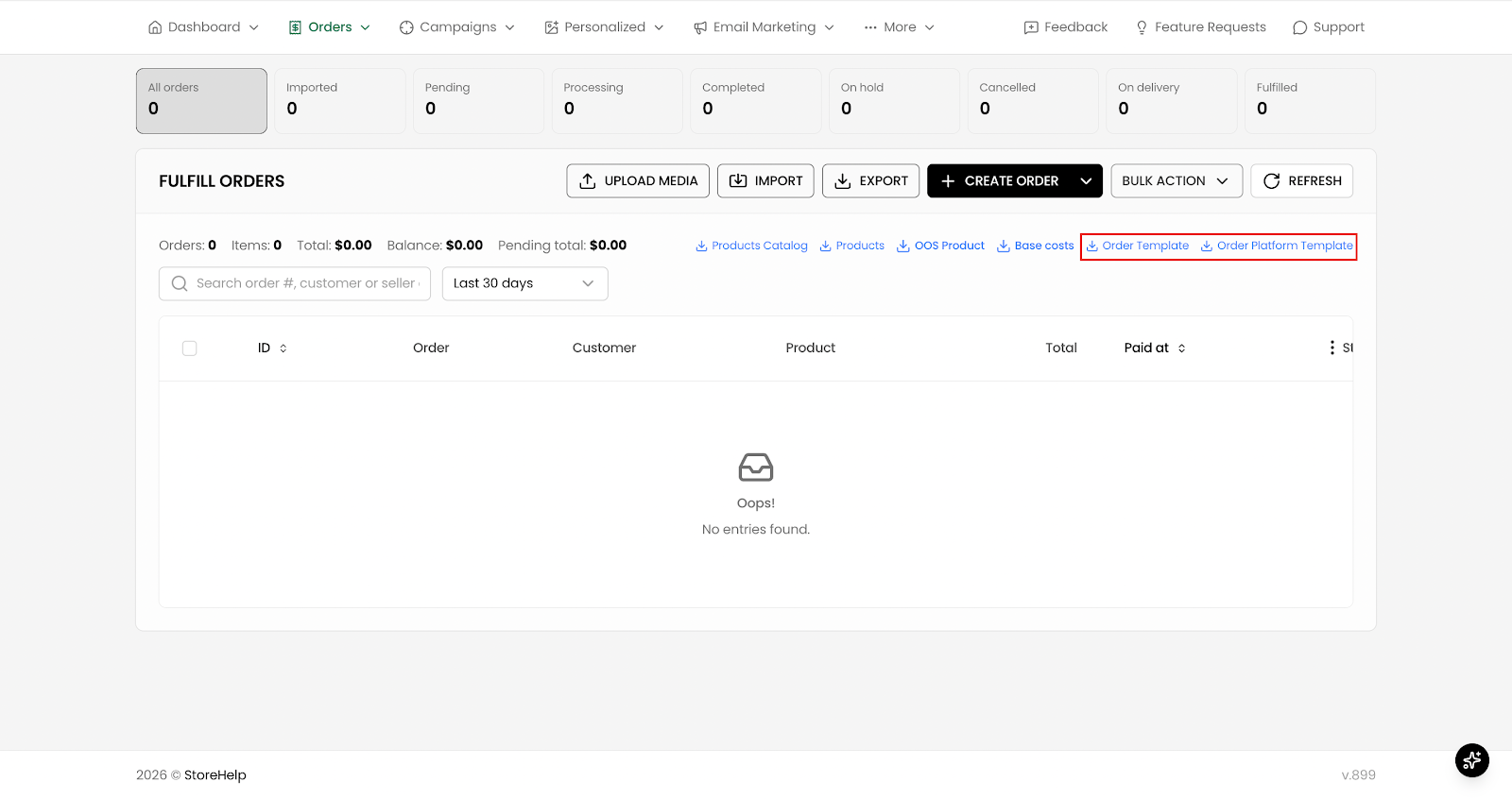This screenshot has width=1512, height=799.
Task: Open the Products download link
Action: [852, 246]
